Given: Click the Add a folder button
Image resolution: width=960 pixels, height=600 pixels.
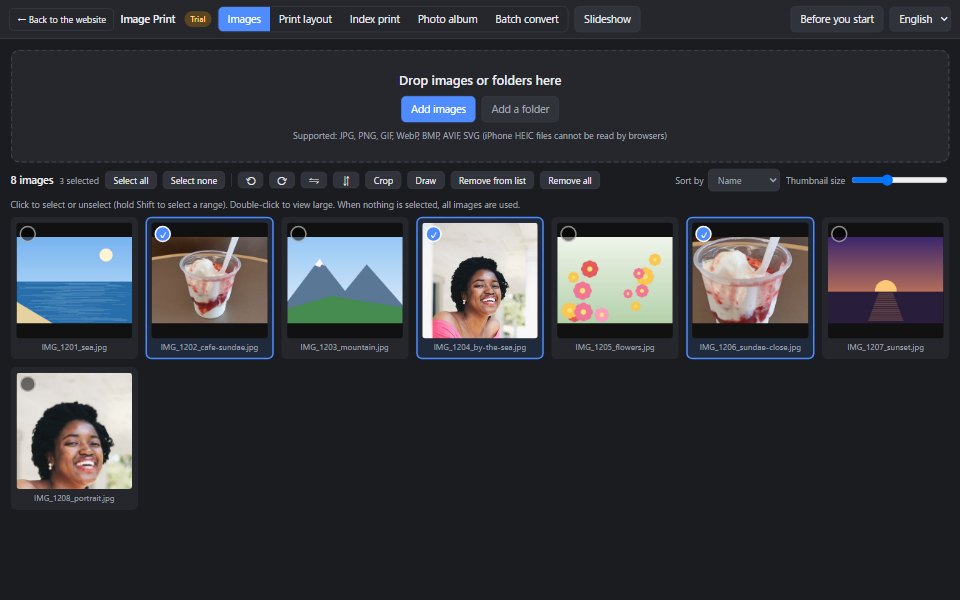Looking at the screenshot, I should [520, 109].
